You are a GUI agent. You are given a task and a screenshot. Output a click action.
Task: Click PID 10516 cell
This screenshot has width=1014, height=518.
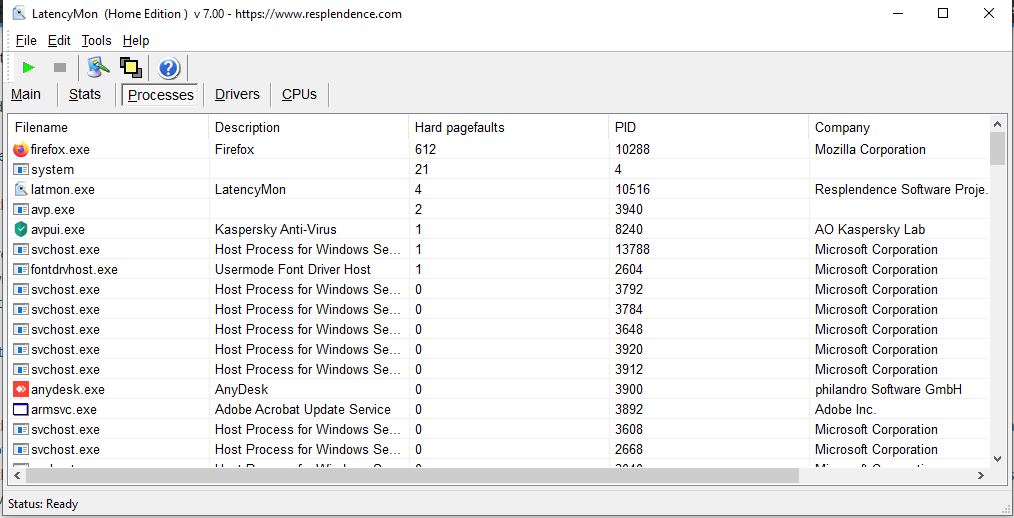click(632, 189)
